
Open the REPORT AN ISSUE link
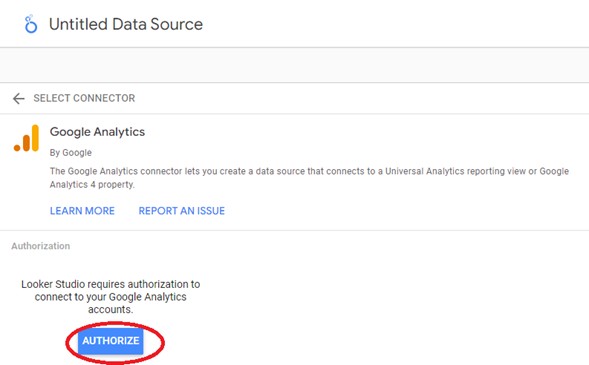tap(181, 211)
